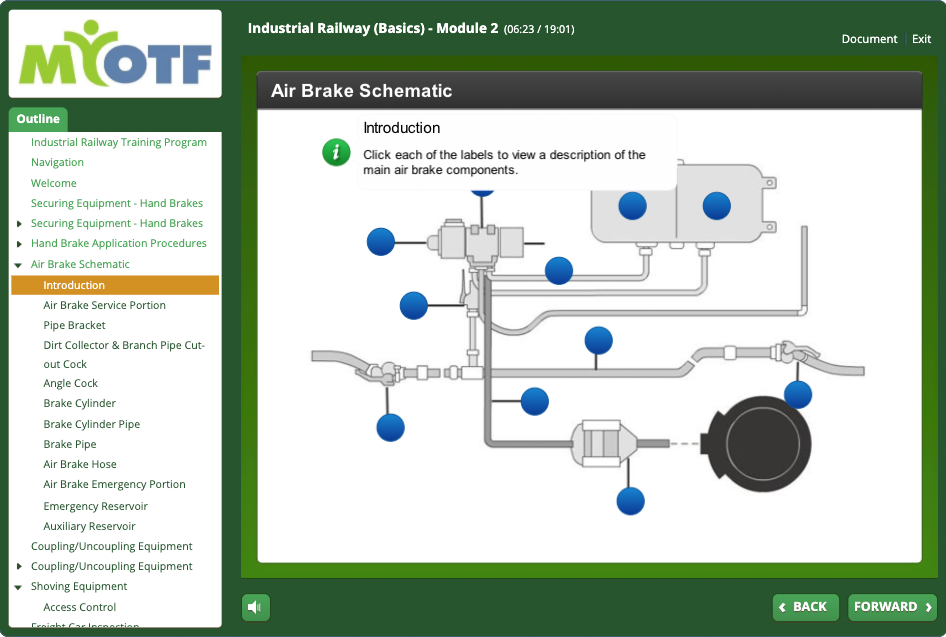Click the MyOTF logo

(x=115, y=54)
